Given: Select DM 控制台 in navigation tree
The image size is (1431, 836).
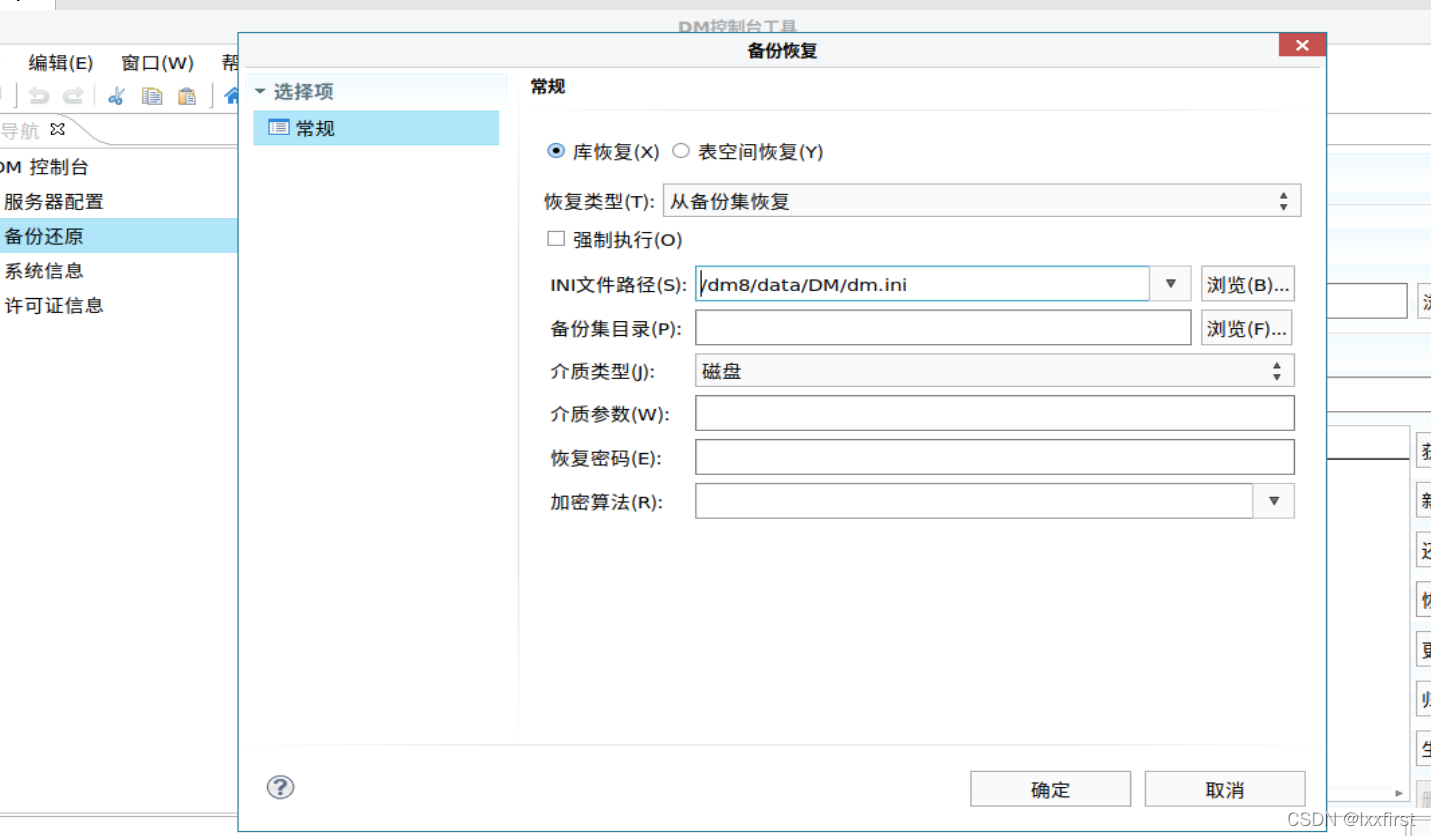Looking at the screenshot, I should (44, 167).
